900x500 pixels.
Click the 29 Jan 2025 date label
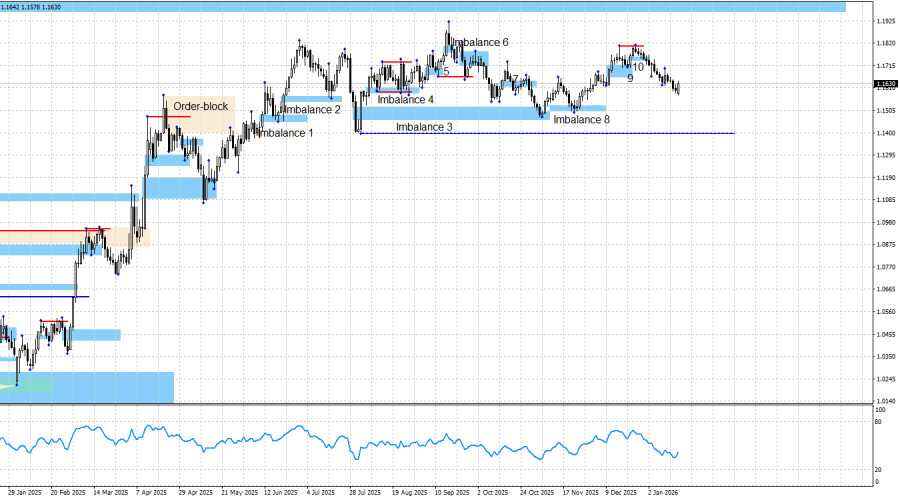(25, 493)
